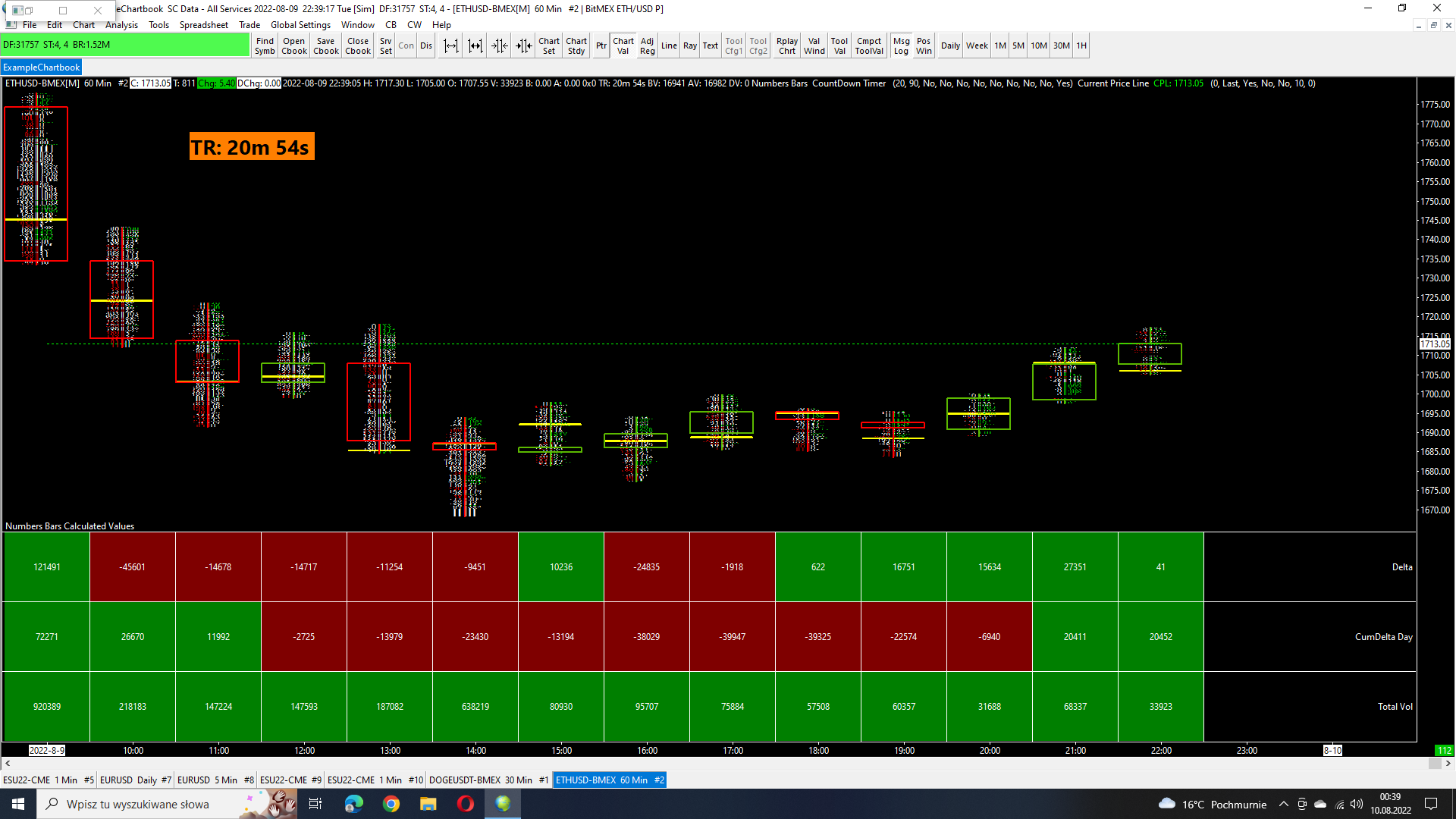This screenshot has width=1456, height=819.
Task: Show hidden system tray icons chevron
Action: (x=1283, y=805)
